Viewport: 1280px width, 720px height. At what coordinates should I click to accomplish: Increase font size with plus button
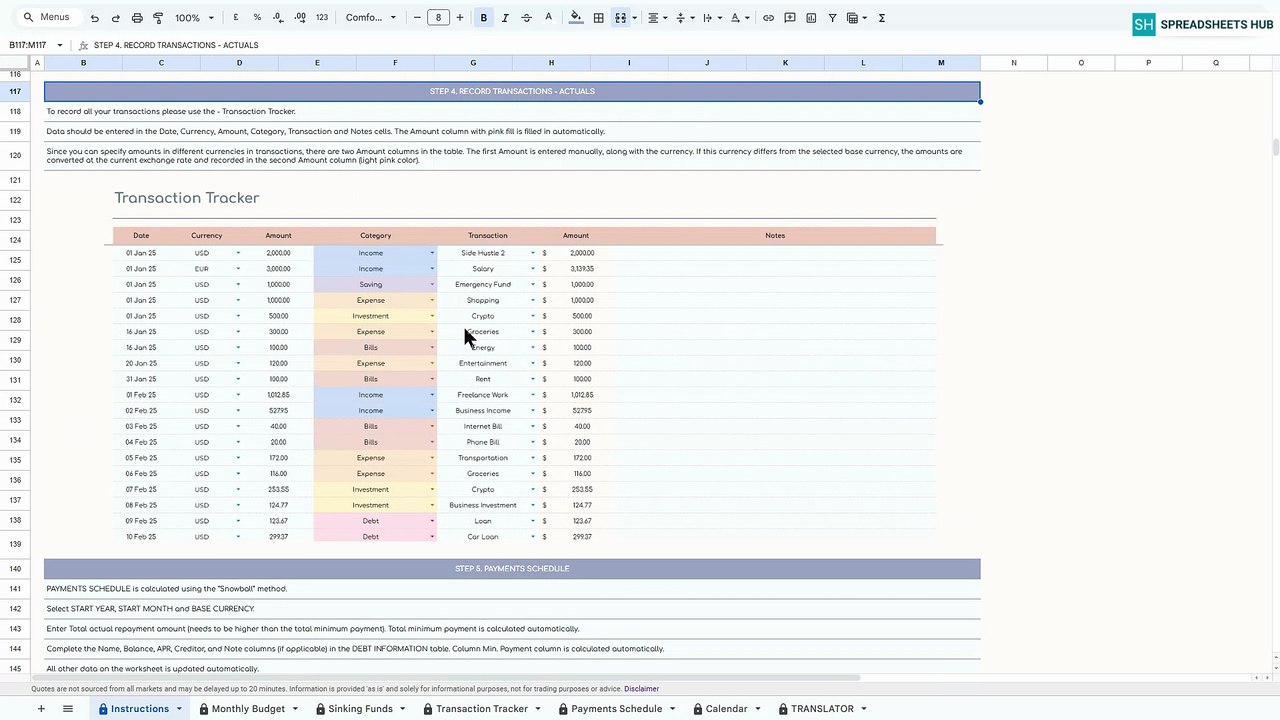(460, 18)
